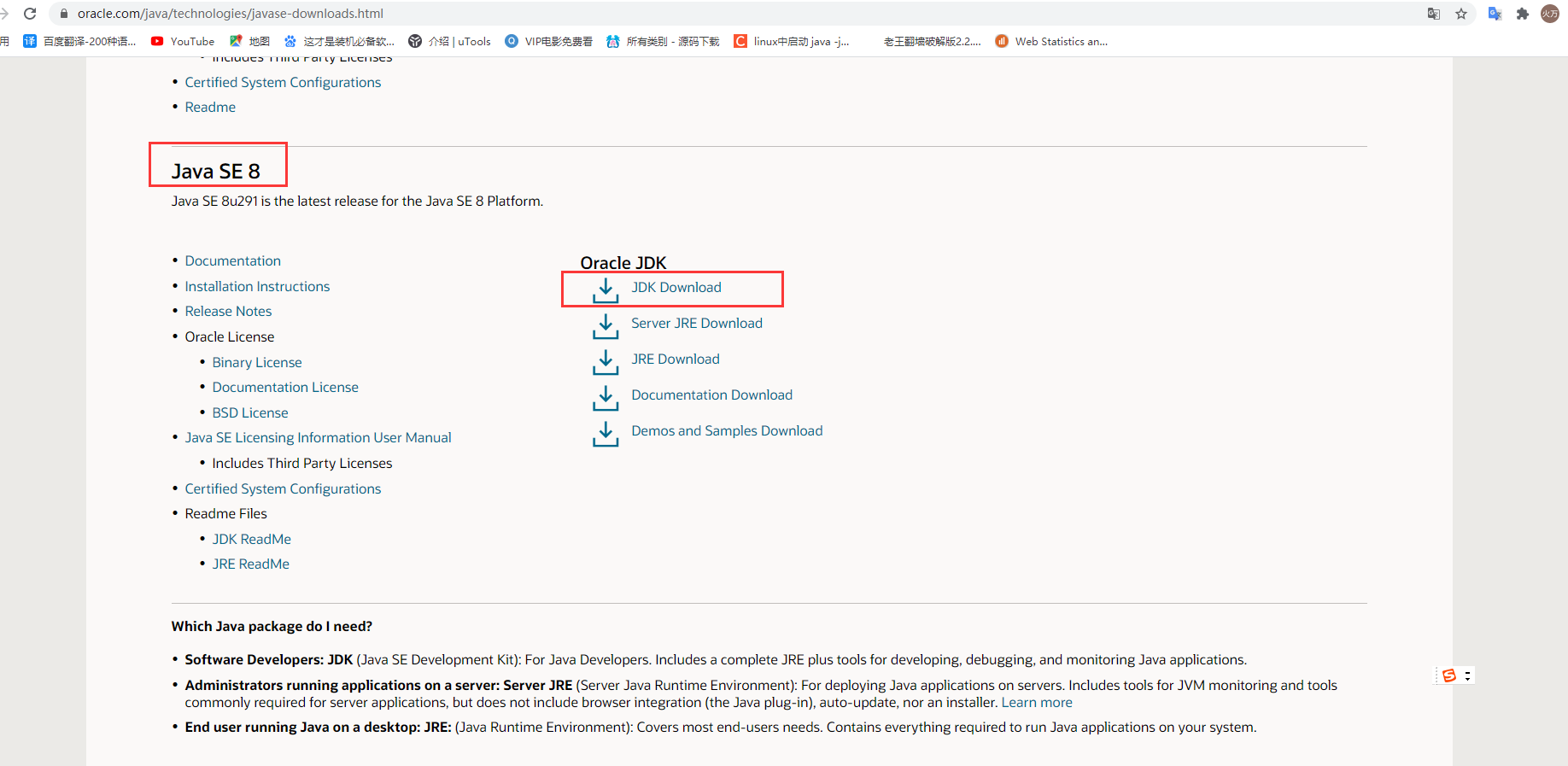Open the YouTube bookmark

pos(183,41)
